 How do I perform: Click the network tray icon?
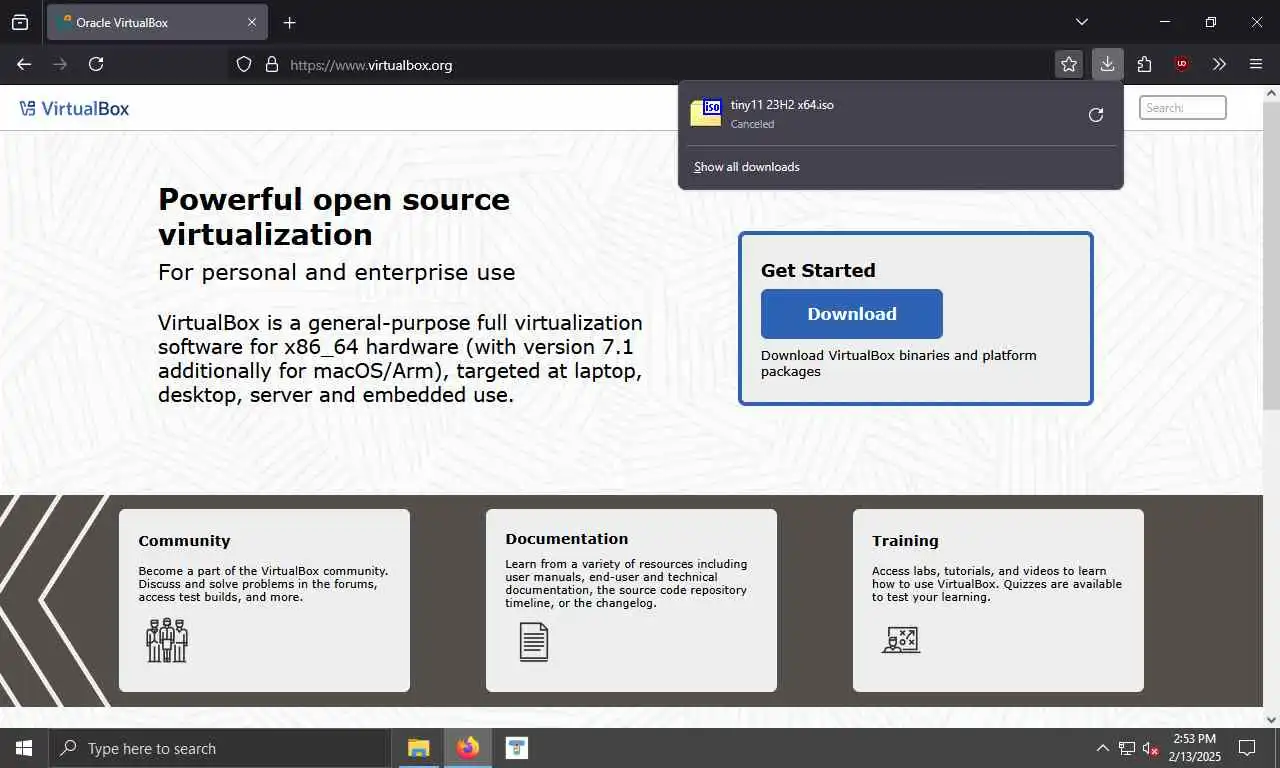pos(1127,748)
